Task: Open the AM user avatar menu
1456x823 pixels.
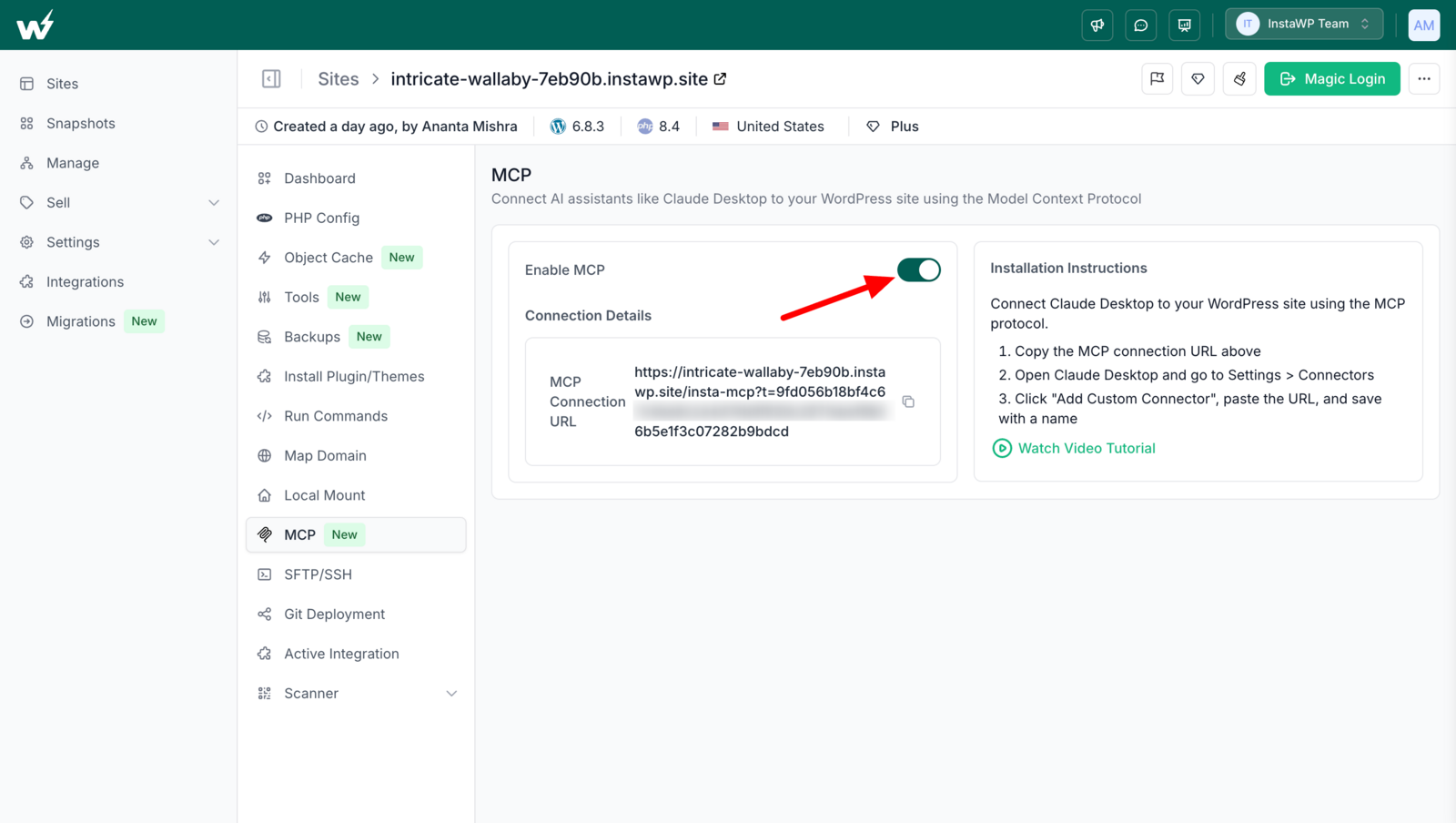Action: (1424, 25)
